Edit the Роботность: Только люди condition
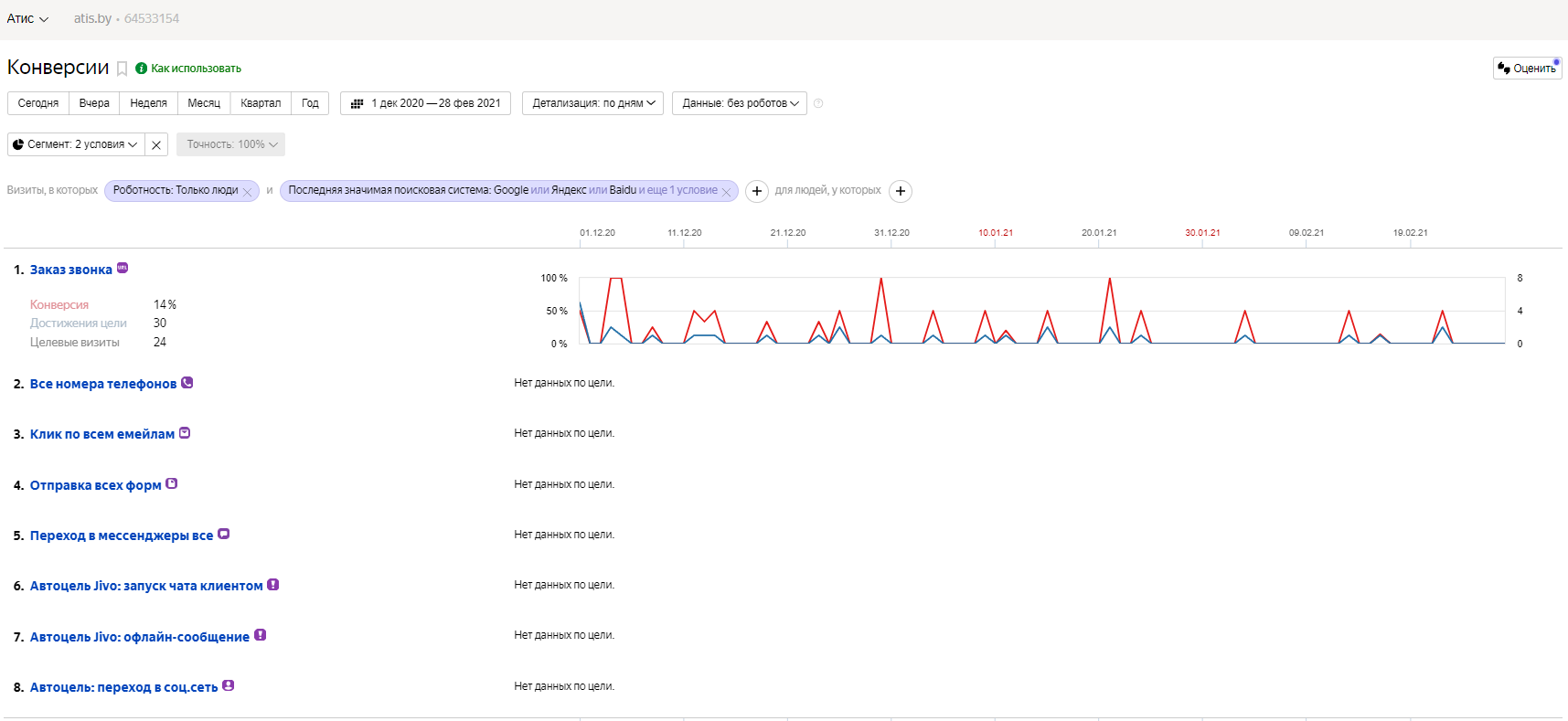Screen dimensions: 1568x721 click(x=175, y=190)
